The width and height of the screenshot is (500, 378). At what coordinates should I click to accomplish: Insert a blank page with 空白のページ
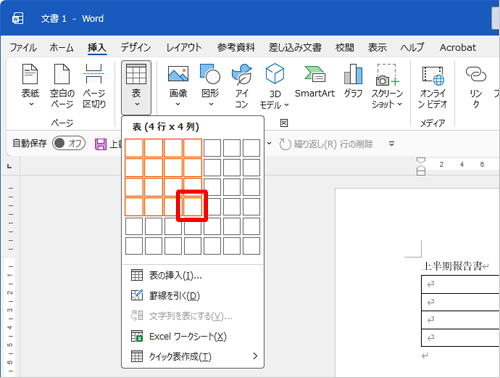[62, 86]
